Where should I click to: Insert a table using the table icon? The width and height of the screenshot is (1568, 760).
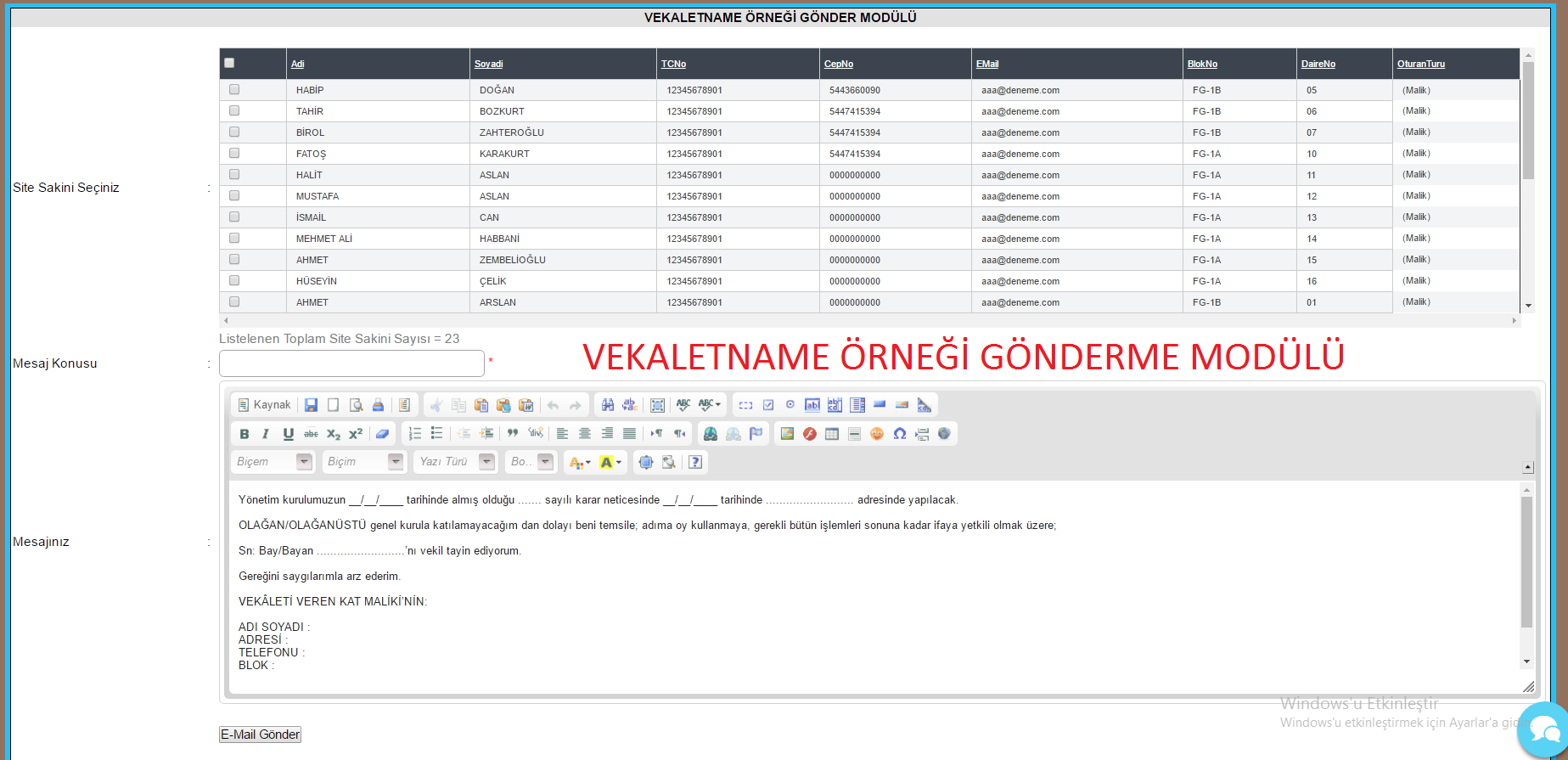[x=832, y=434]
